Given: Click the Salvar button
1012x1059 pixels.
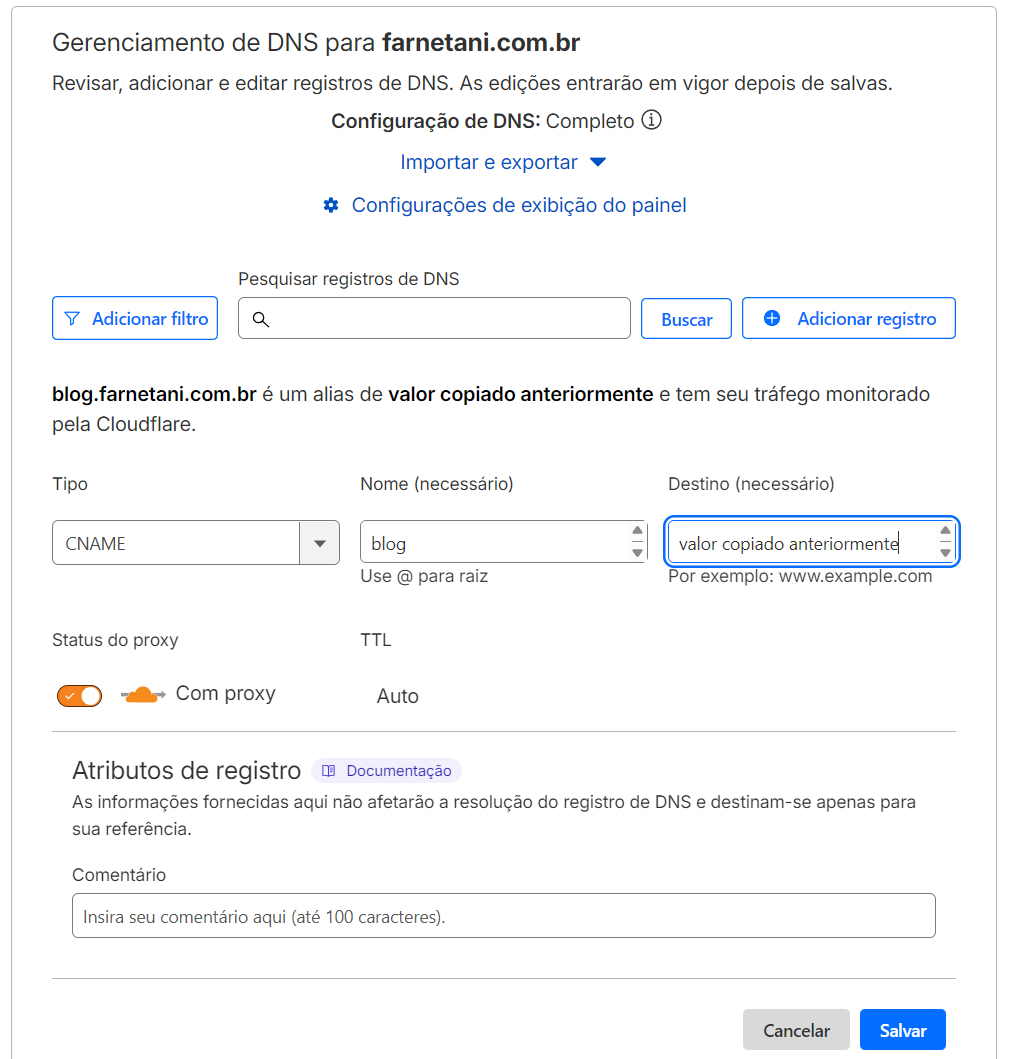Looking at the screenshot, I should click(901, 1029).
